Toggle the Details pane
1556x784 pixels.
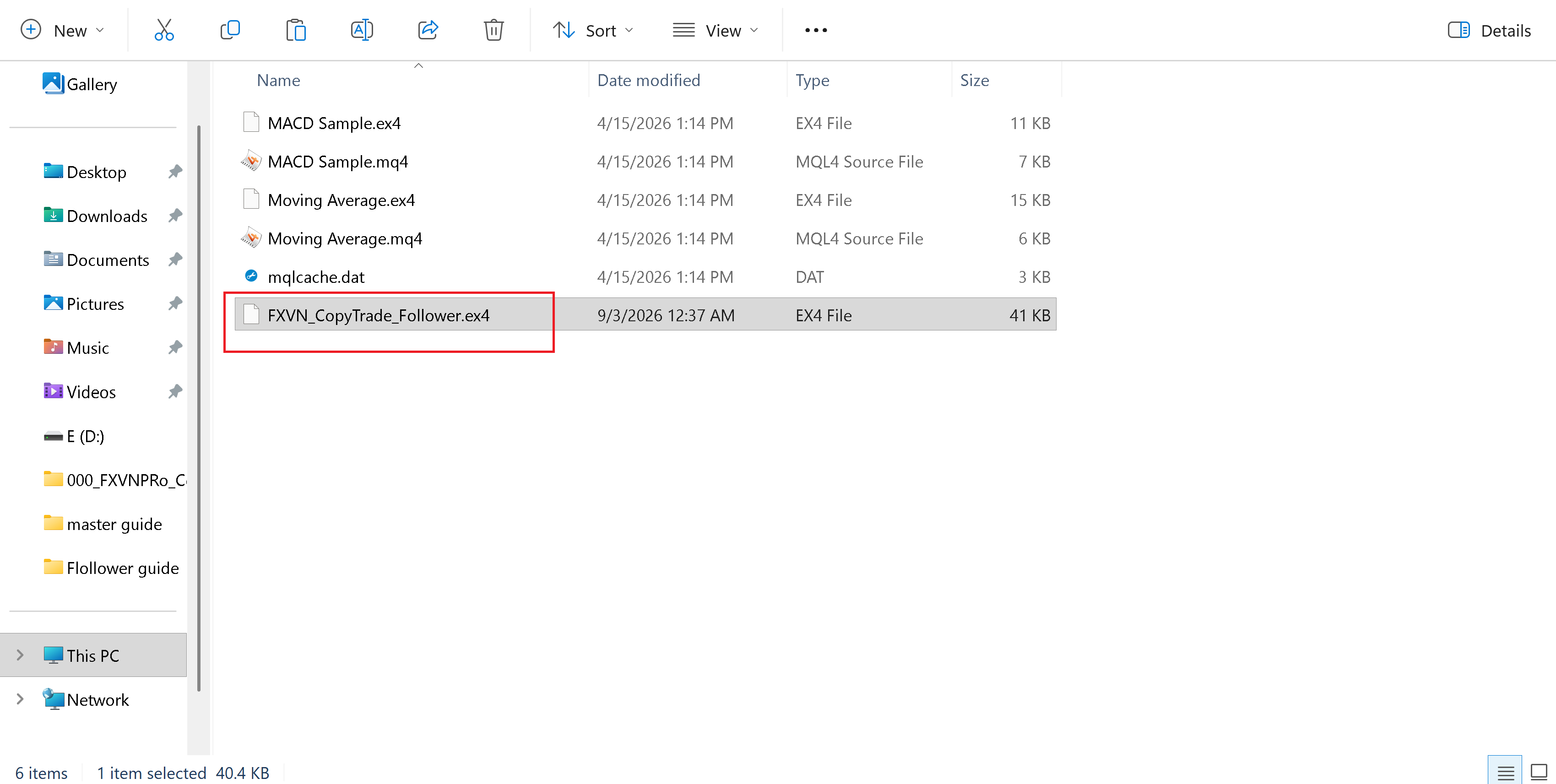[1489, 30]
